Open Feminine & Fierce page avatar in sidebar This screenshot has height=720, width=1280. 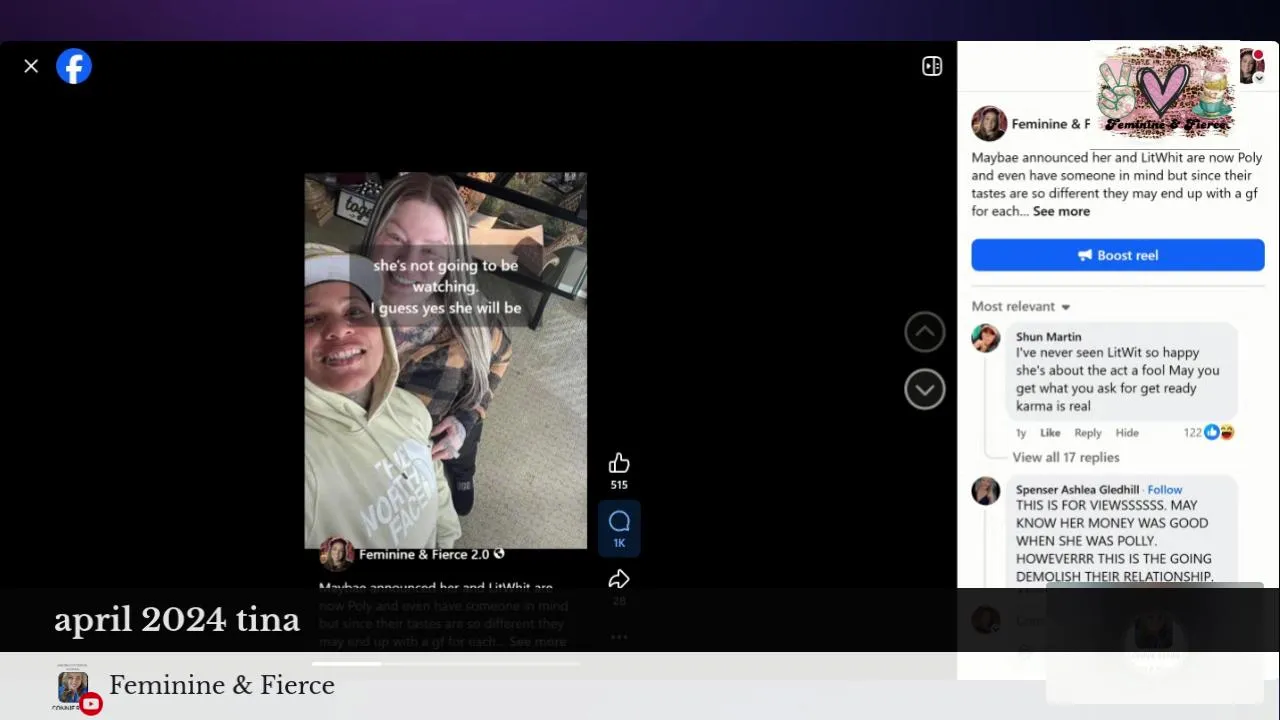pos(989,124)
